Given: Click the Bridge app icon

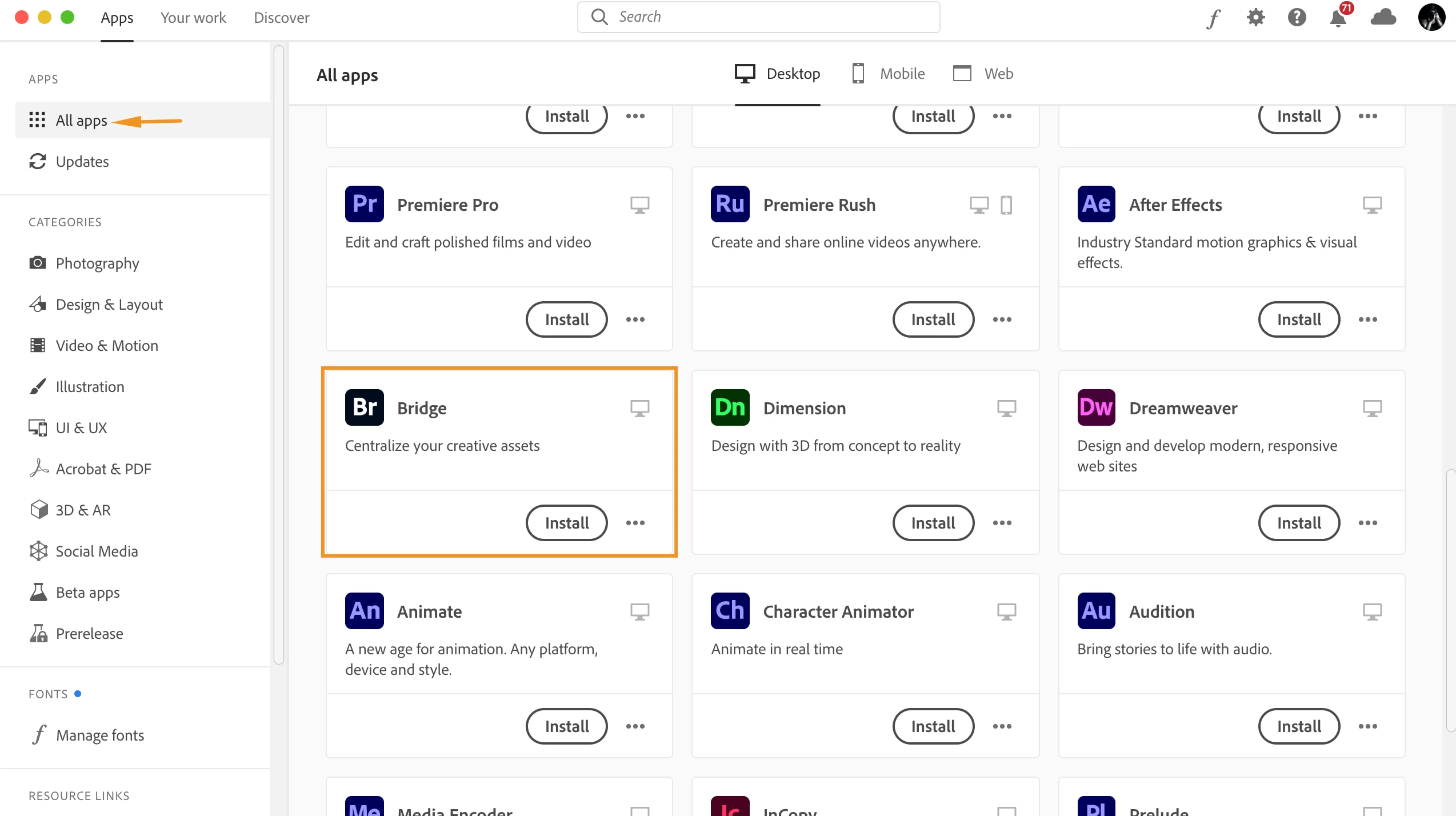Looking at the screenshot, I should (x=364, y=407).
